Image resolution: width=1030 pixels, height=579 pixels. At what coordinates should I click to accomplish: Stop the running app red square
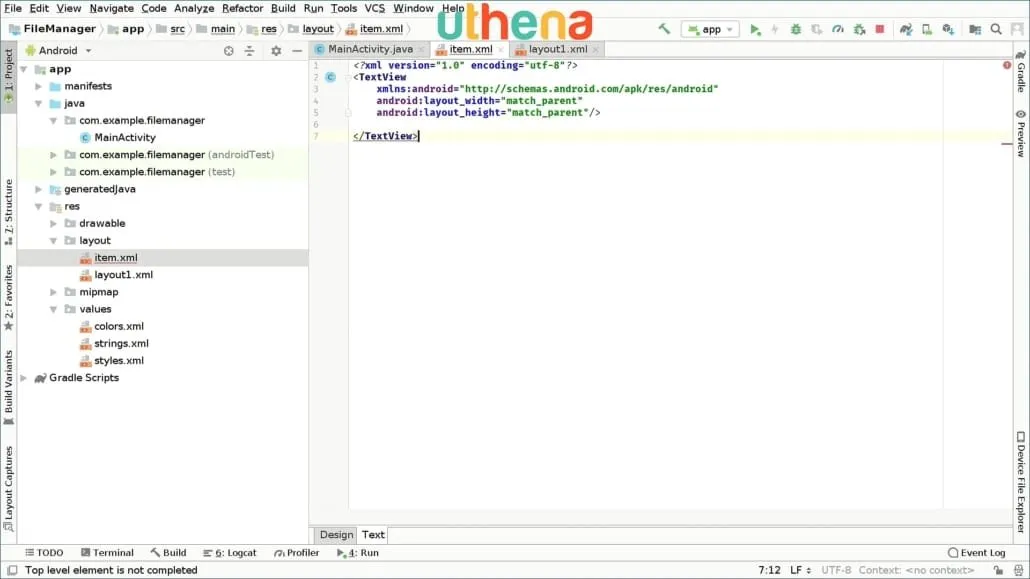880,29
